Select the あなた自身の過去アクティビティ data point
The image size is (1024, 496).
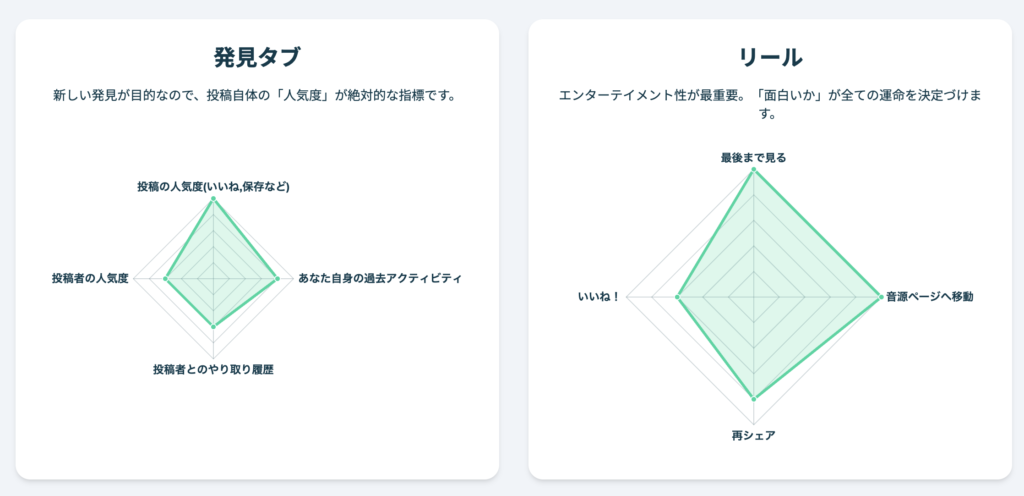pyautogui.click(x=277, y=279)
